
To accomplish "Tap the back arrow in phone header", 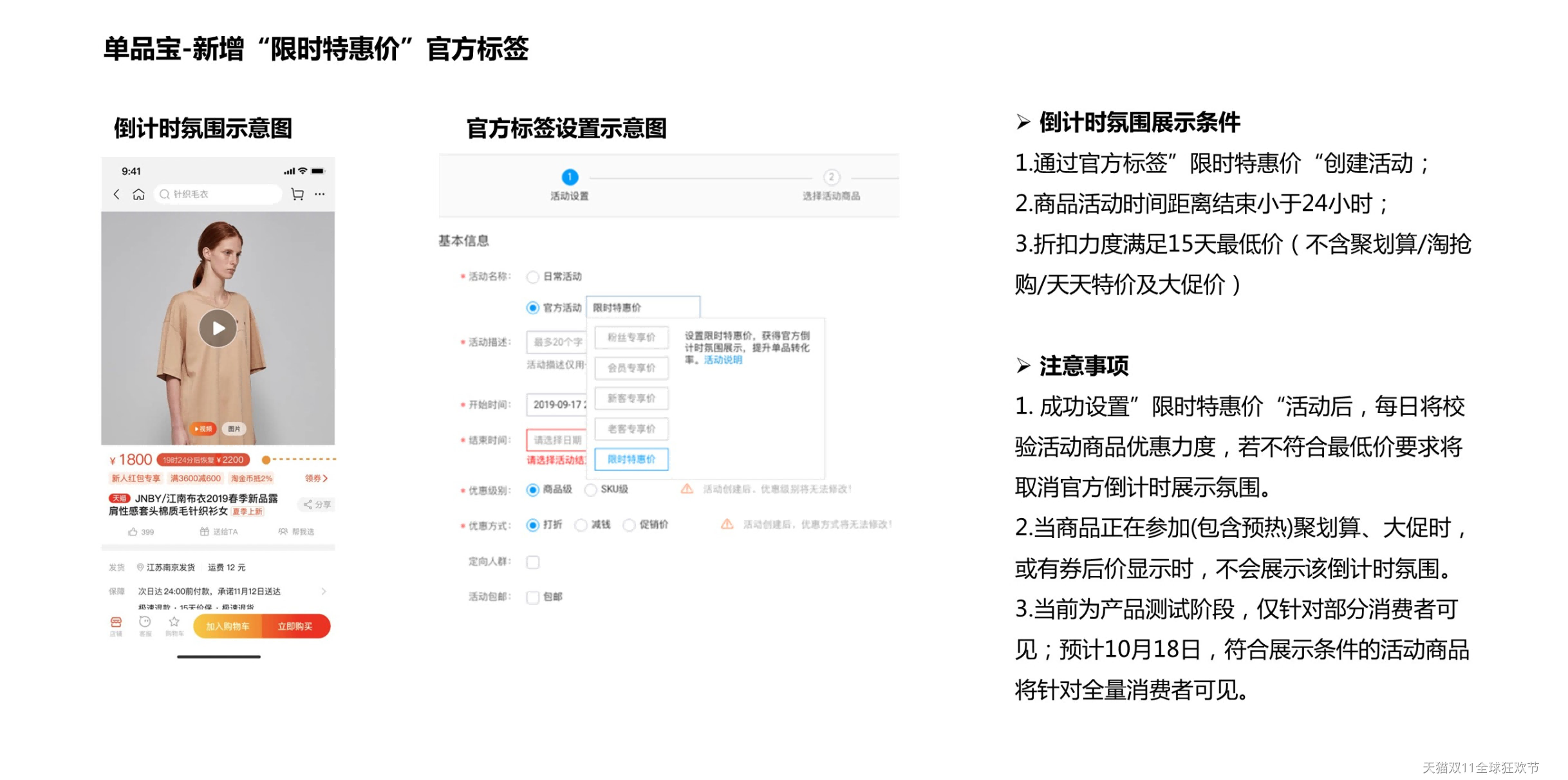I will (117, 194).
